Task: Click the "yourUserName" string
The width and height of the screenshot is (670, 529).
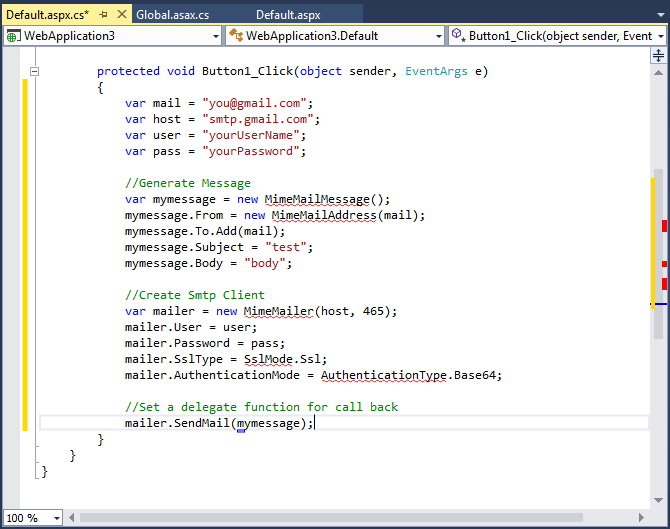Action: [x=251, y=135]
